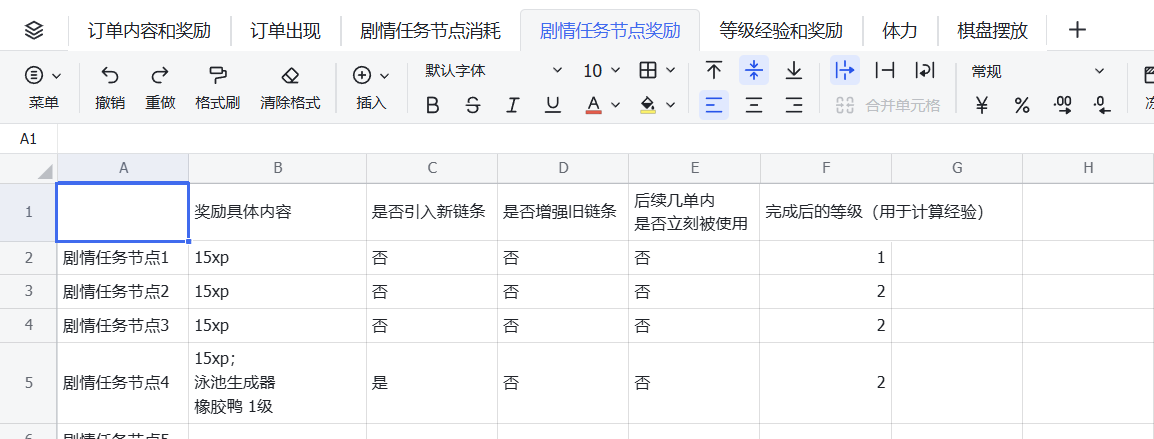Screen dimensions: 1154x439
Task: Select column F header
Action: click(826, 168)
